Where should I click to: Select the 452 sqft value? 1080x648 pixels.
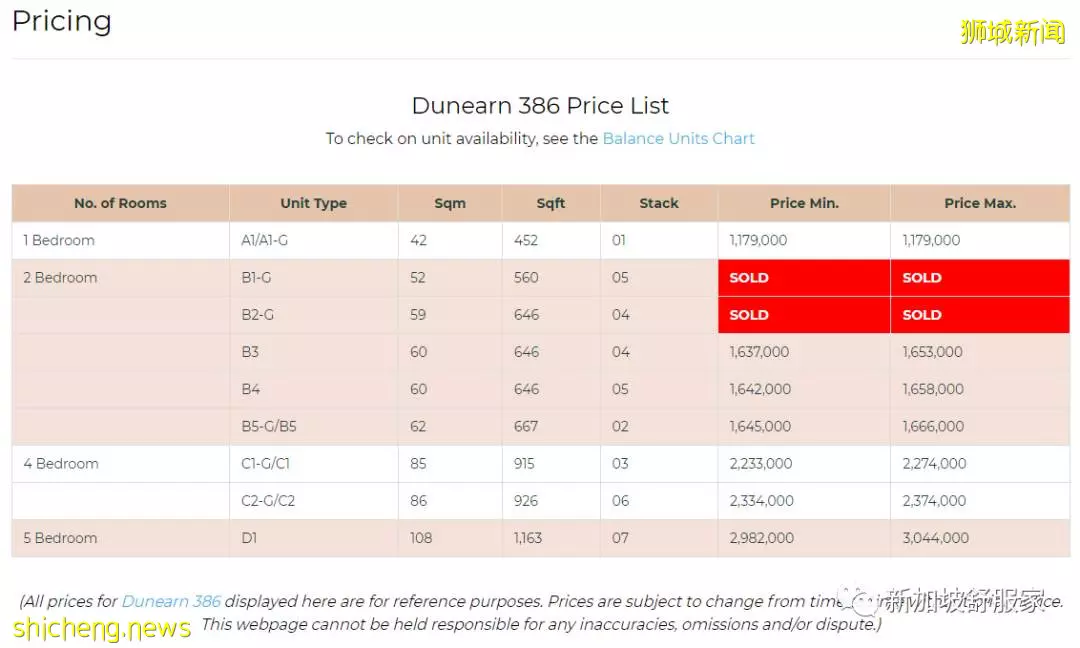(526, 240)
